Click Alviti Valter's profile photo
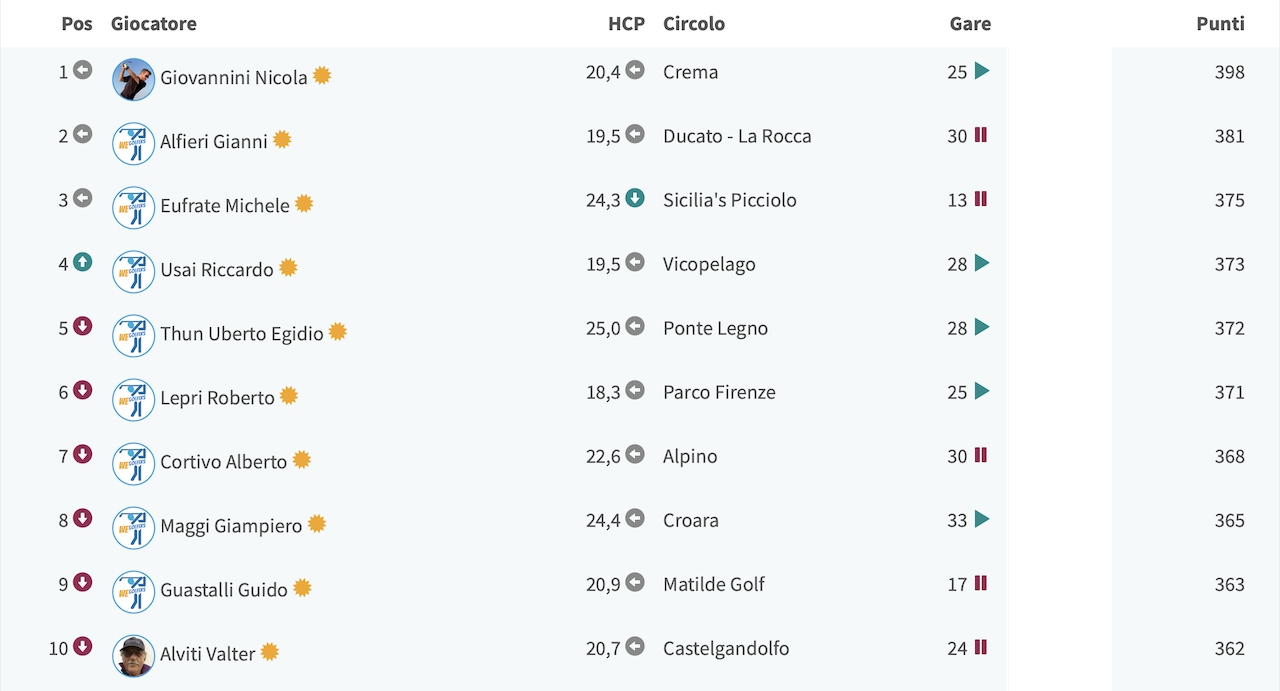This screenshot has width=1280, height=691. point(133,655)
